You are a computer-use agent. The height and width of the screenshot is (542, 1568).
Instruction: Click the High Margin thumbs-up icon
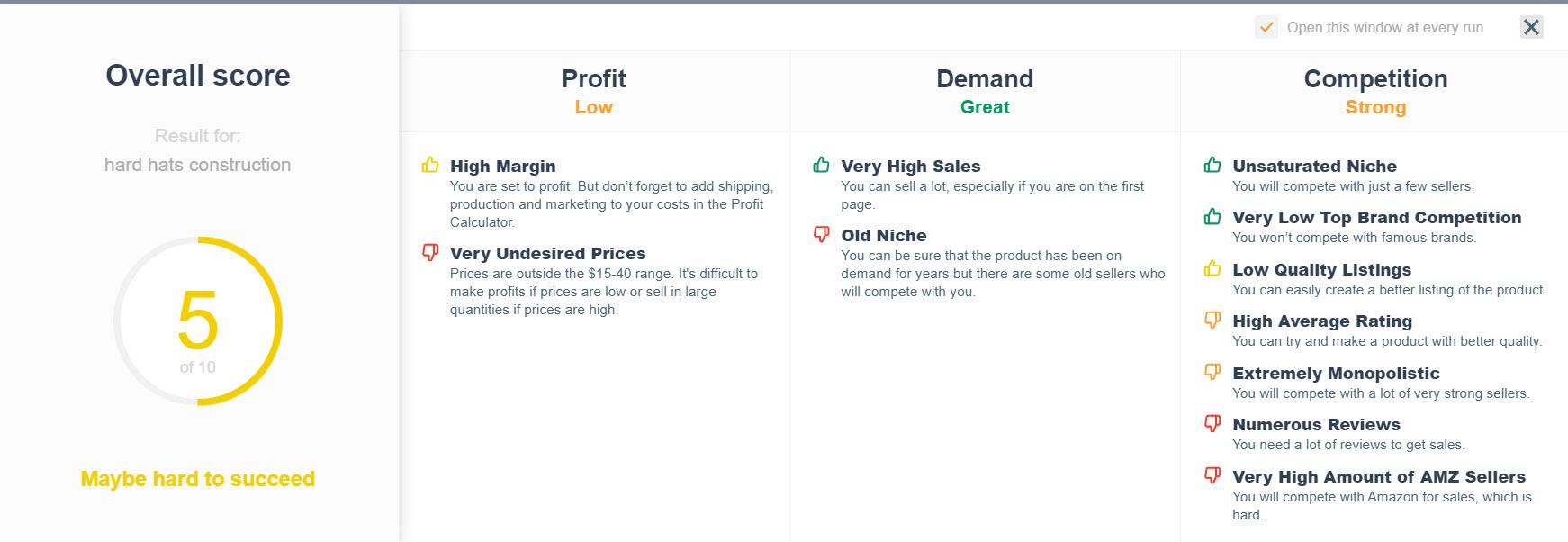[x=430, y=165]
